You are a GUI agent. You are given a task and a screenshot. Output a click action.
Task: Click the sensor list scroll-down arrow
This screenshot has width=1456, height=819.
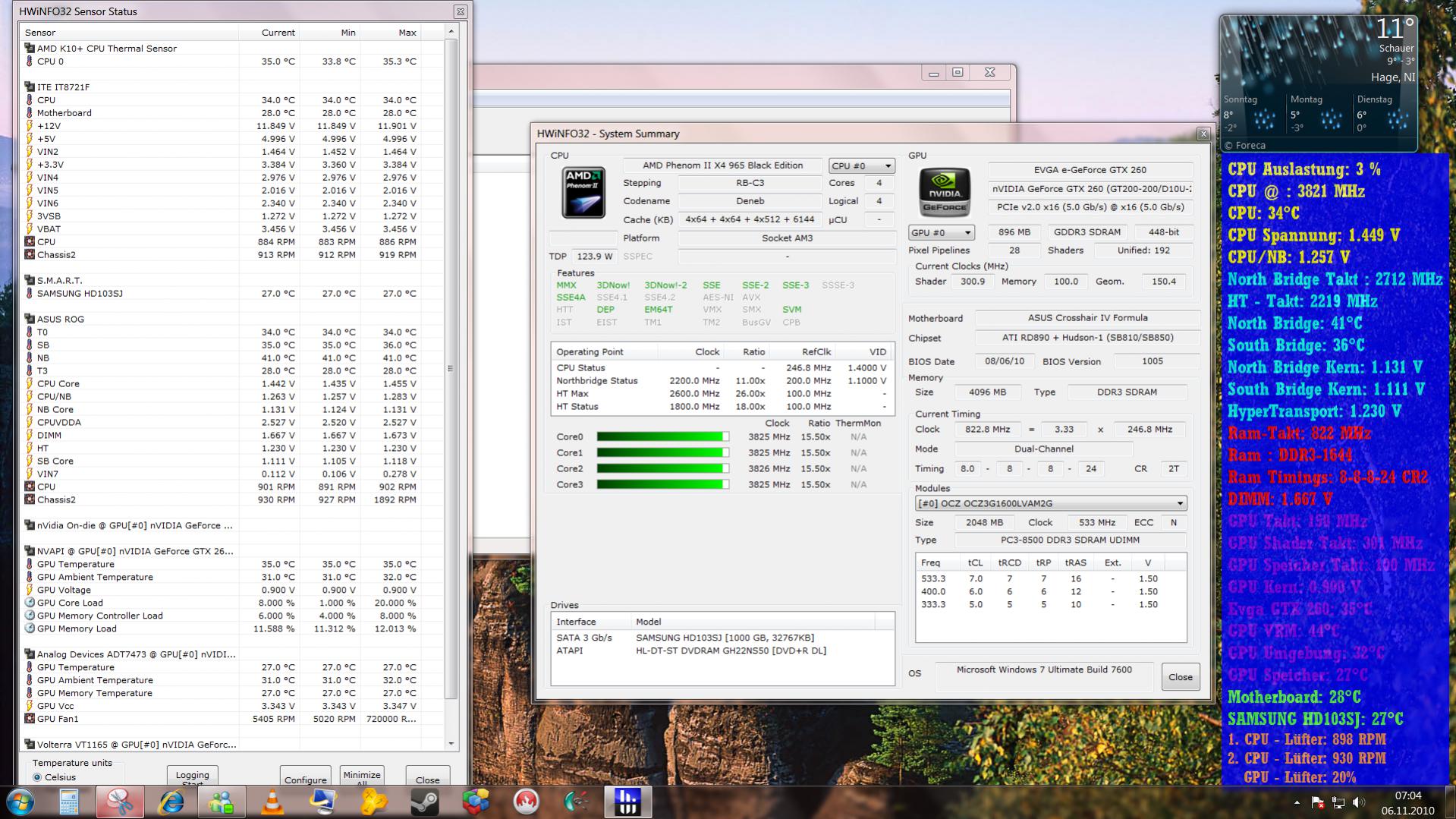click(x=451, y=744)
